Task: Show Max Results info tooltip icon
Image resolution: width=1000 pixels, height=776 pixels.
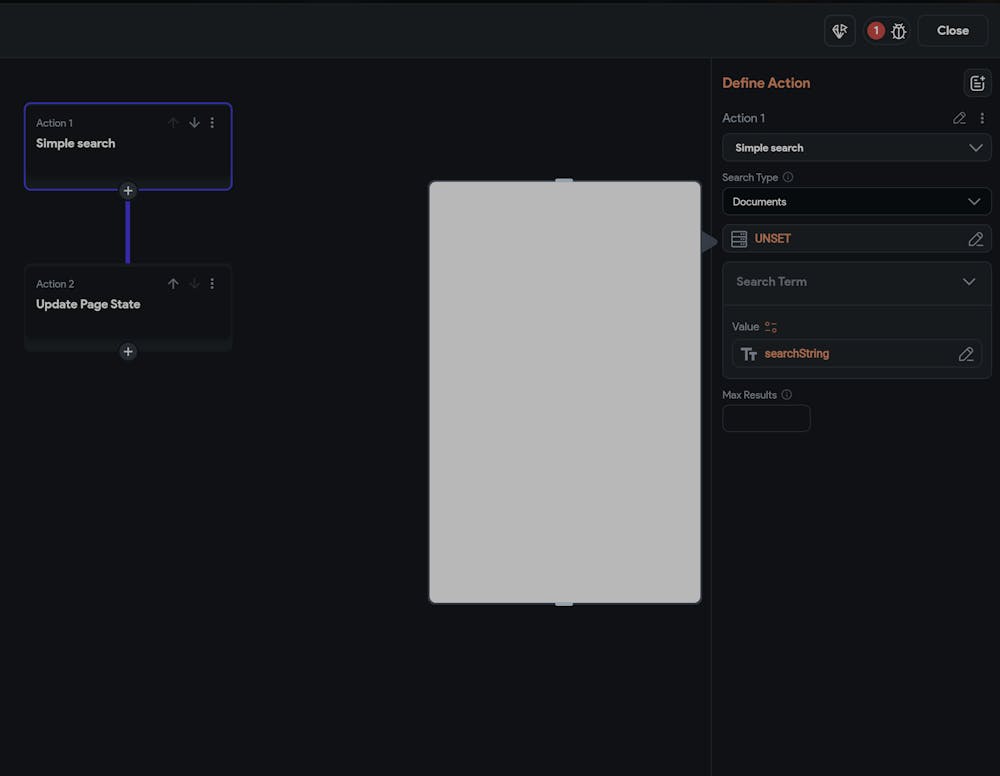Action: click(x=787, y=395)
